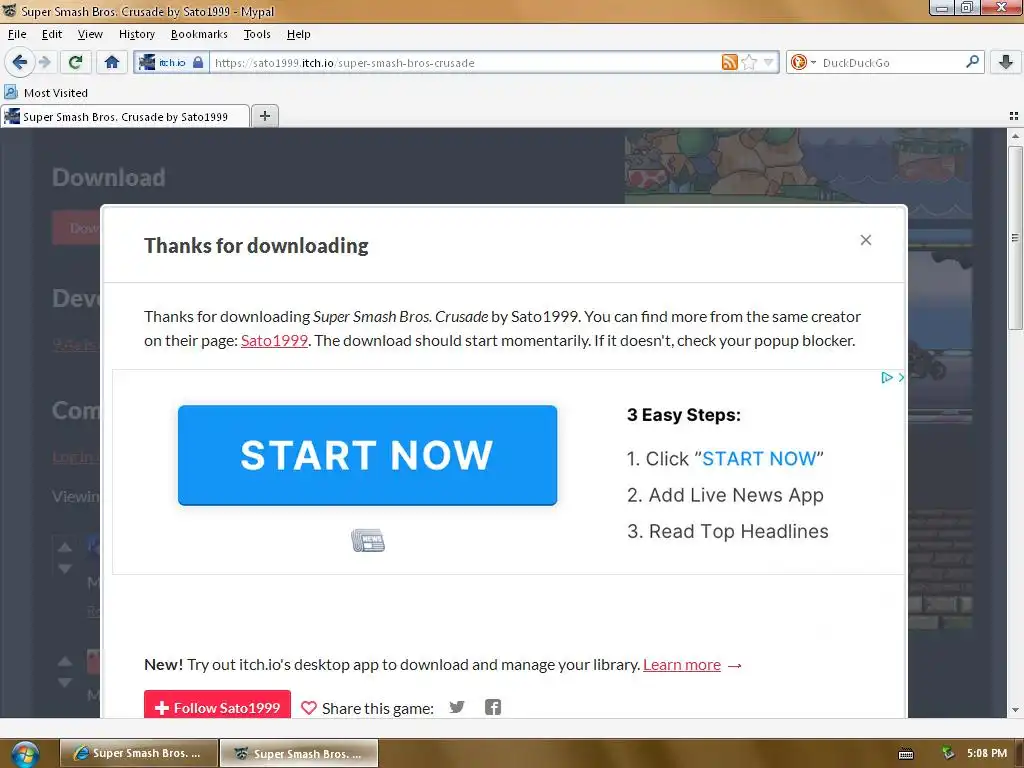Open the Tools menu
Image resolution: width=1024 pixels, height=768 pixels.
[x=257, y=34]
